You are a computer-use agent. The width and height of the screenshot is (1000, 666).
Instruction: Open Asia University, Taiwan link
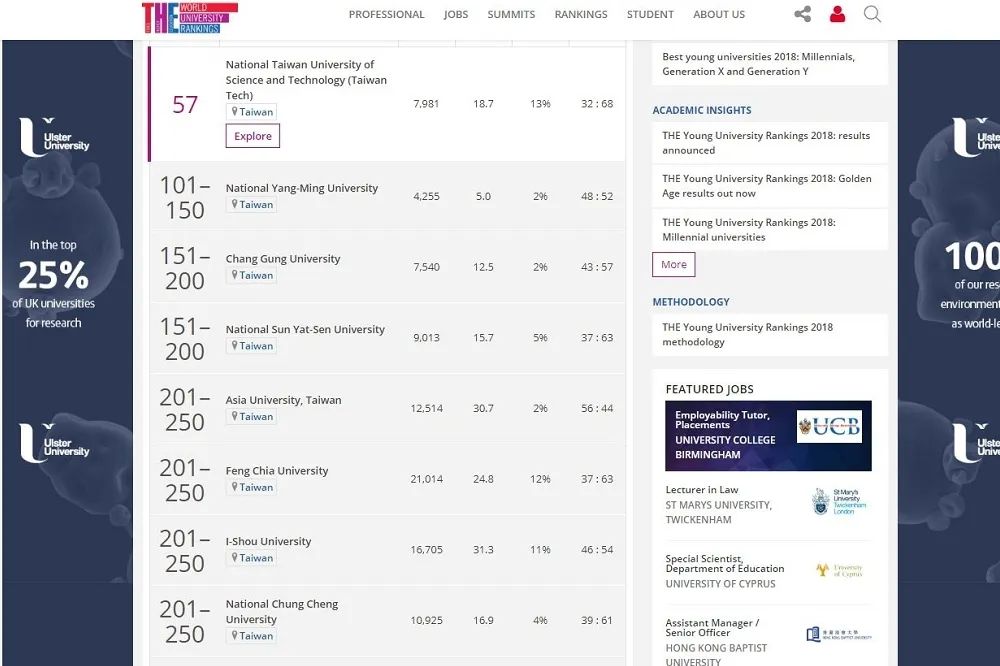(x=283, y=400)
